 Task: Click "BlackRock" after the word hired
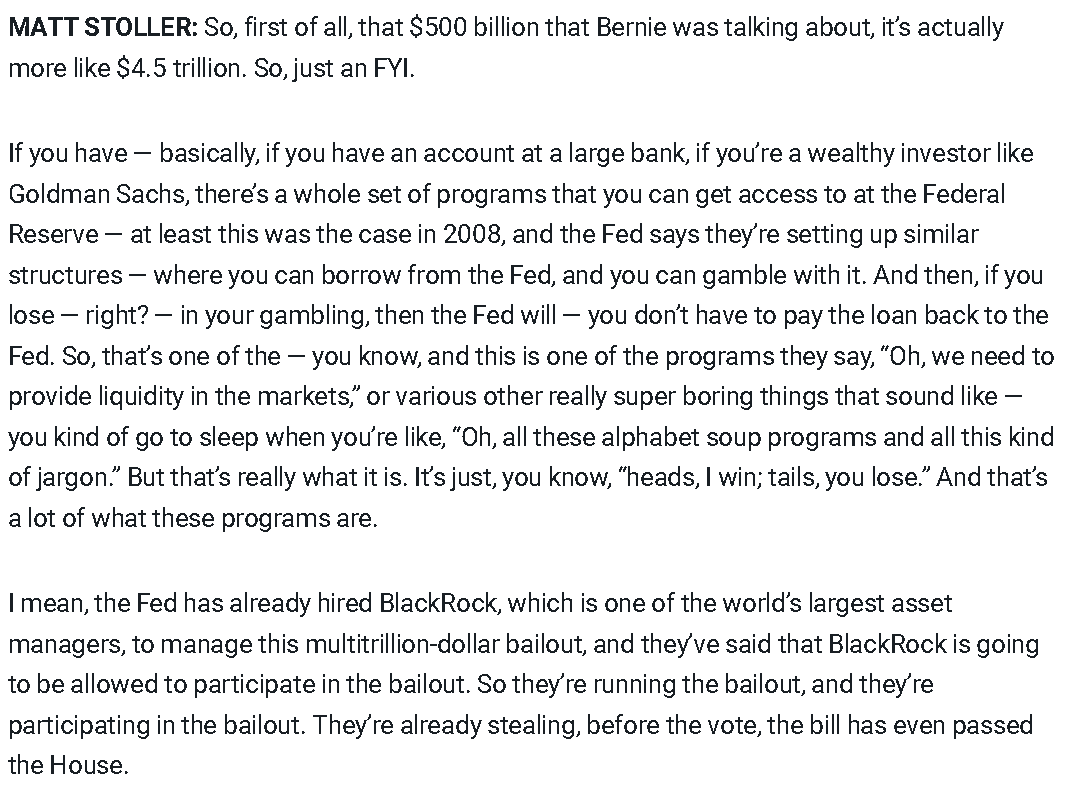click(x=437, y=604)
